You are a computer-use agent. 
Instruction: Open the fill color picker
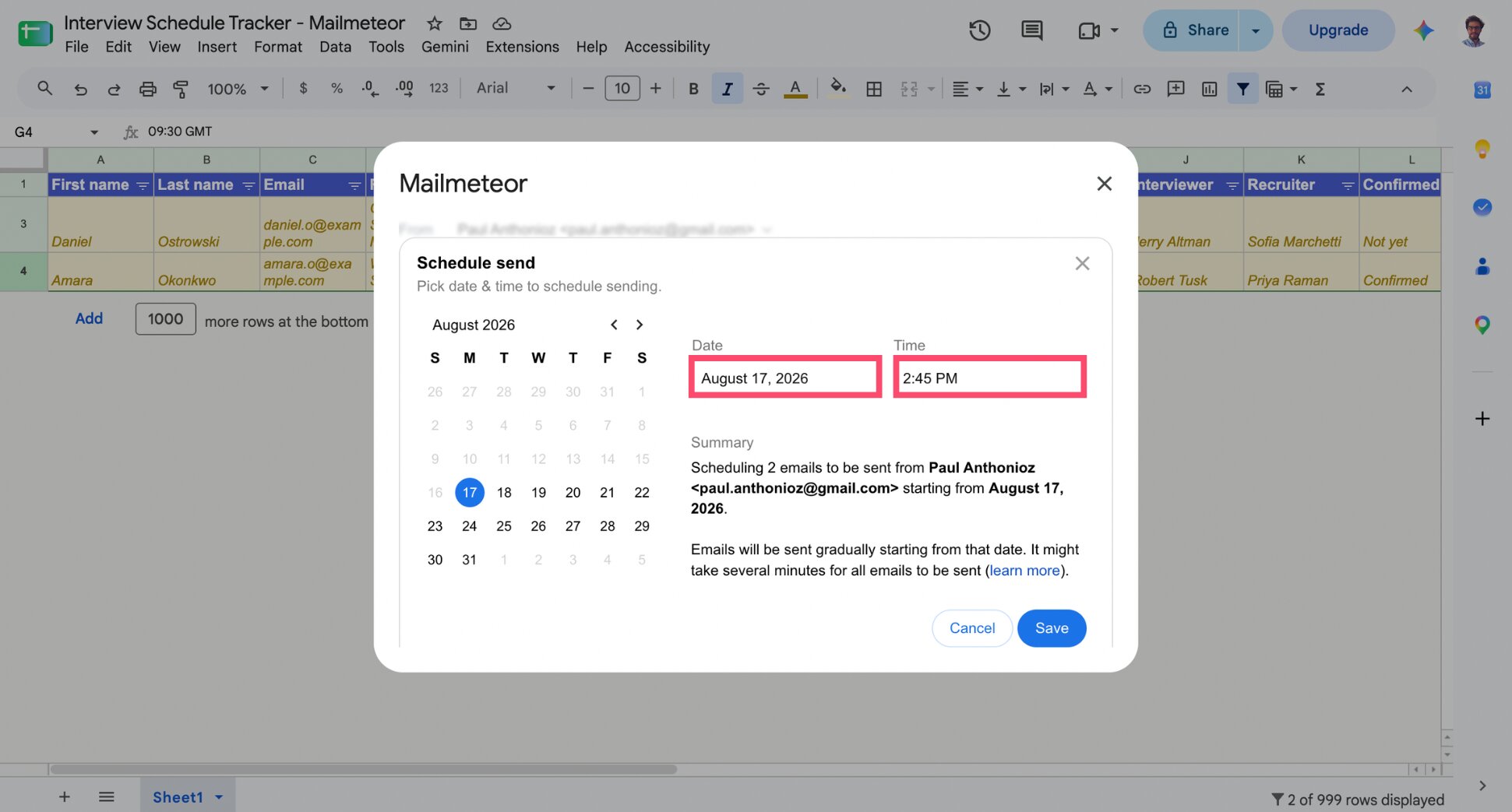[x=838, y=88]
